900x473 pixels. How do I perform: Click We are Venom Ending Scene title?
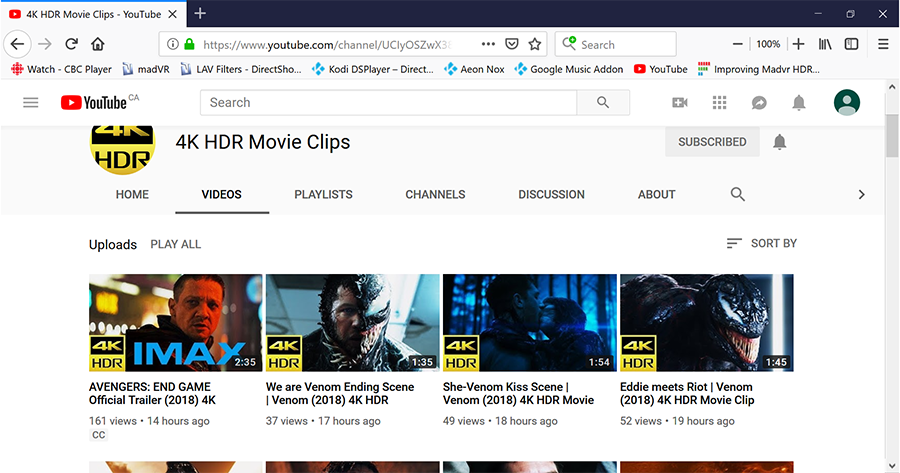click(x=340, y=393)
